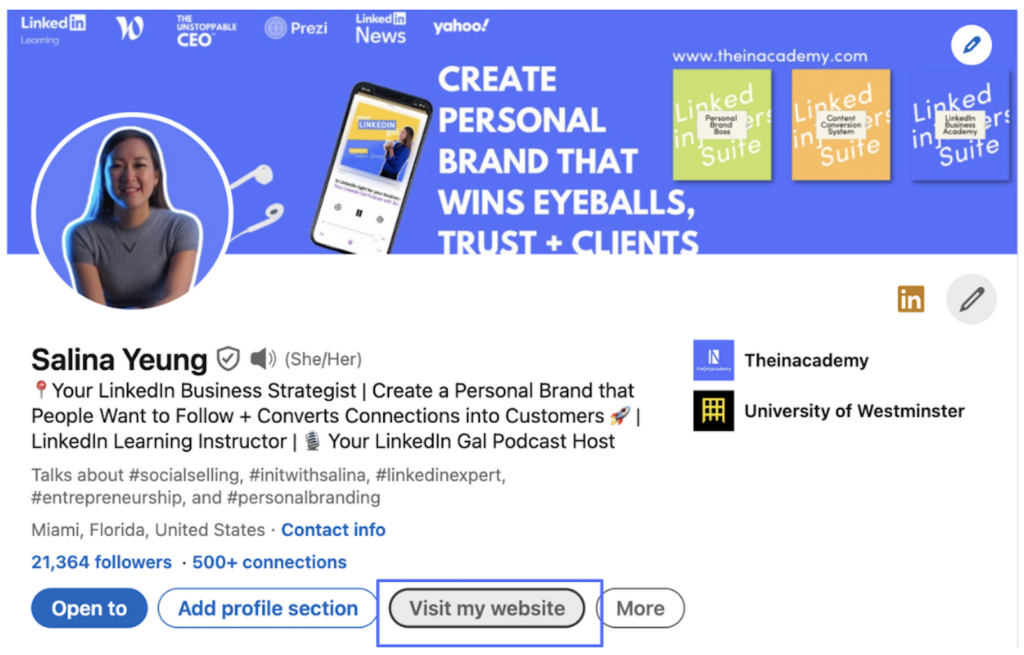Click the gold LinkedIn Premium badge
The width and height of the screenshot is (1024, 655).
pos(911,299)
